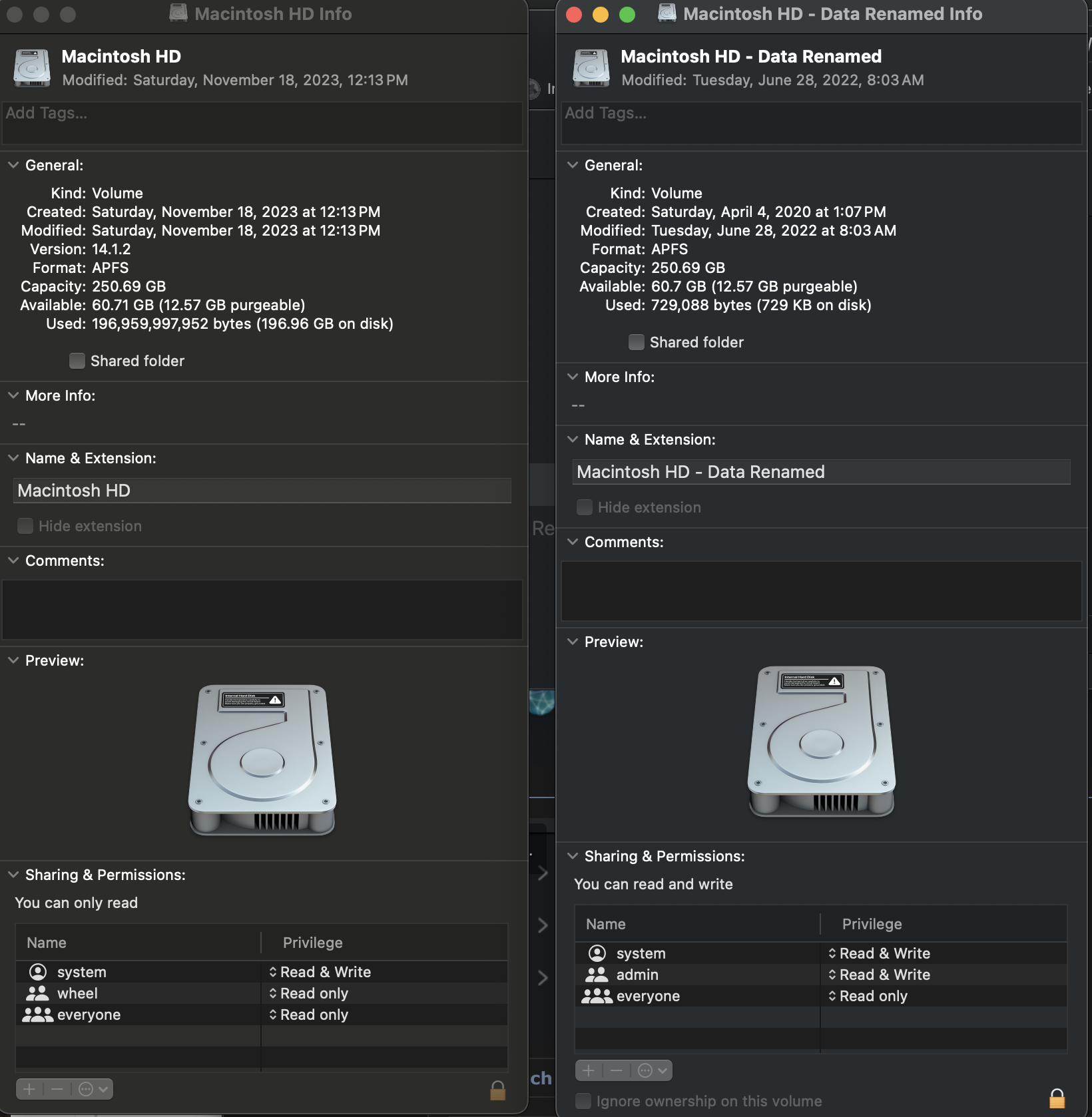The width and height of the screenshot is (1092, 1117).
Task: Collapse More Info section in Macintosh HD window
Action: tap(13, 395)
